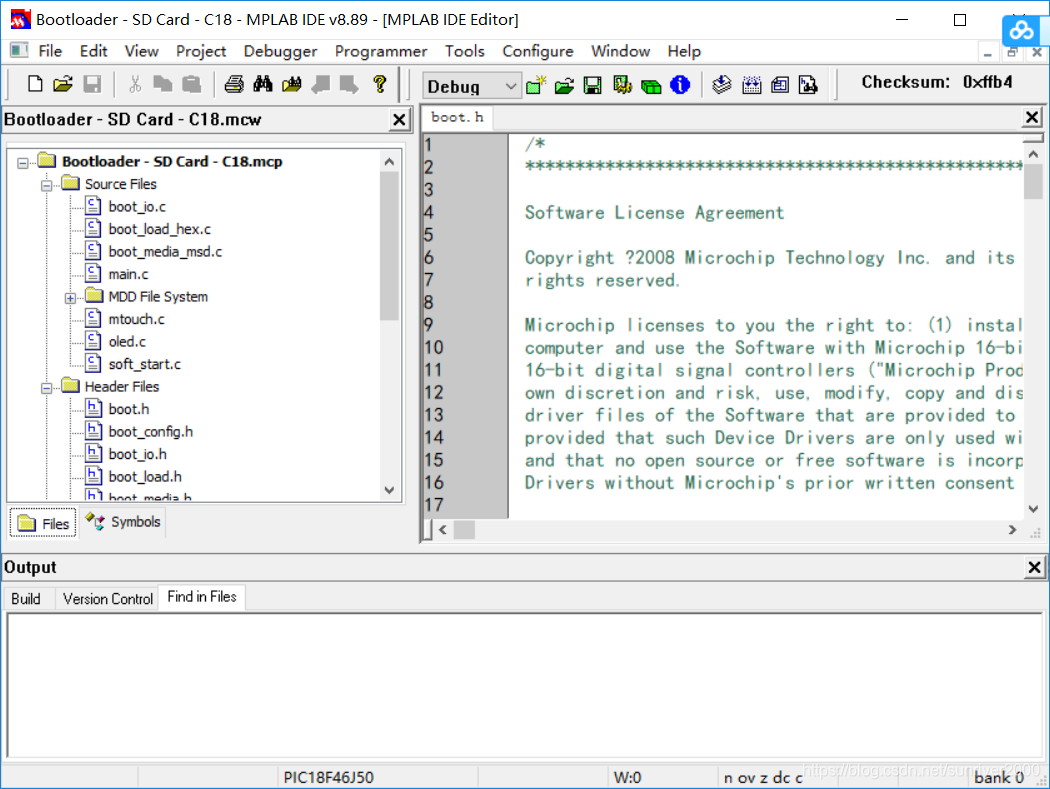
Task: Click the last build toolbar page icon
Action: click(808, 85)
